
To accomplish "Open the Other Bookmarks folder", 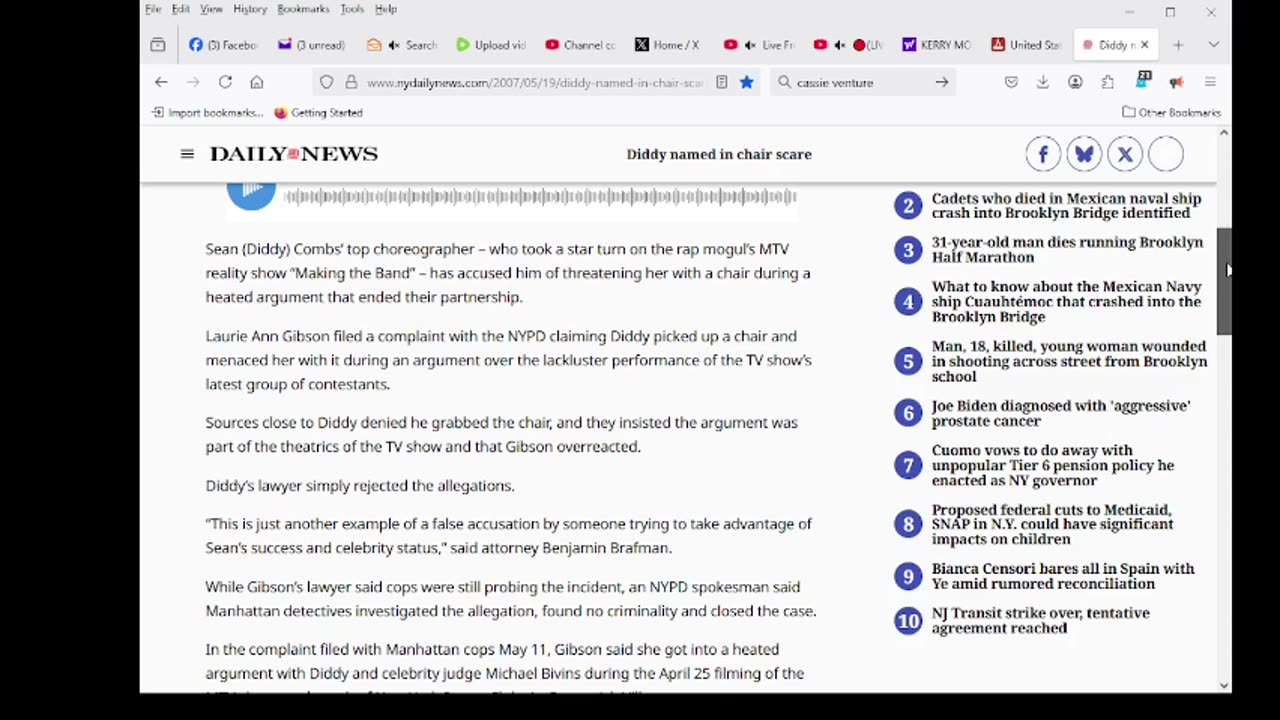I will click(1171, 113).
